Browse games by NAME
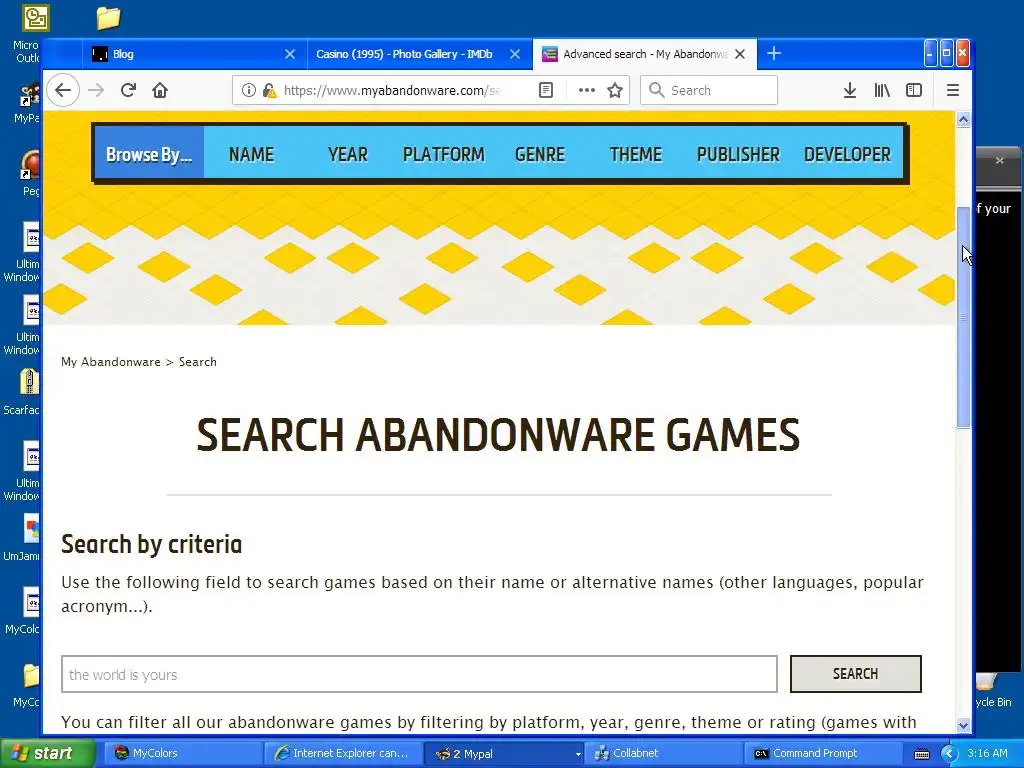 251,154
